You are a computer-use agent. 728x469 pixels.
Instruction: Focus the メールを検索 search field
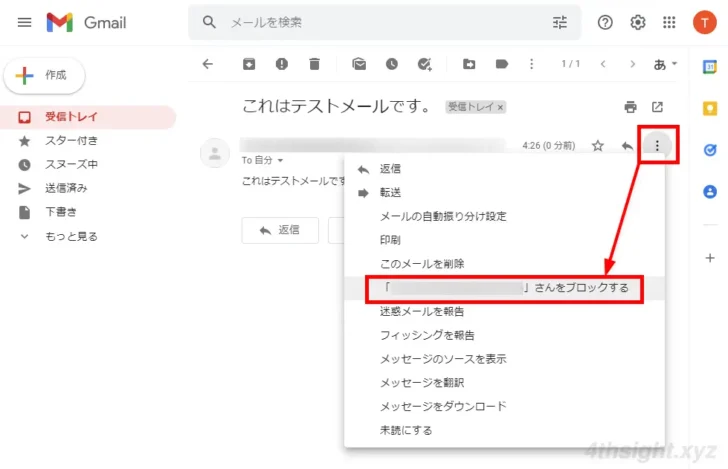click(x=384, y=22)
